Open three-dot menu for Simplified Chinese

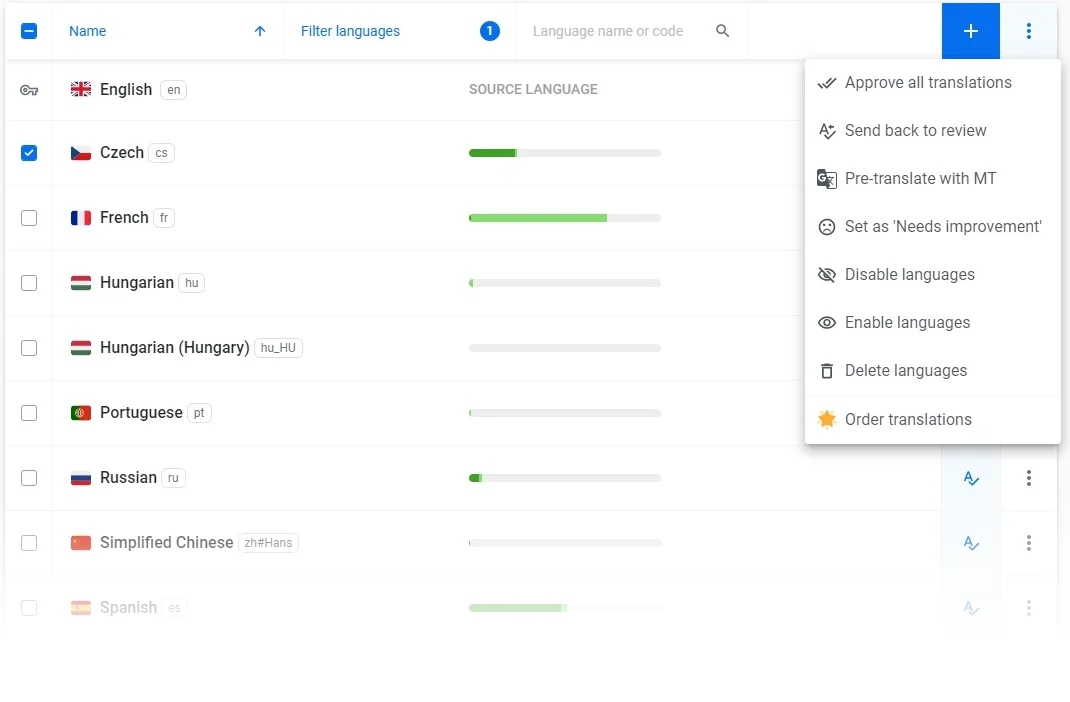click(1028, 543)
